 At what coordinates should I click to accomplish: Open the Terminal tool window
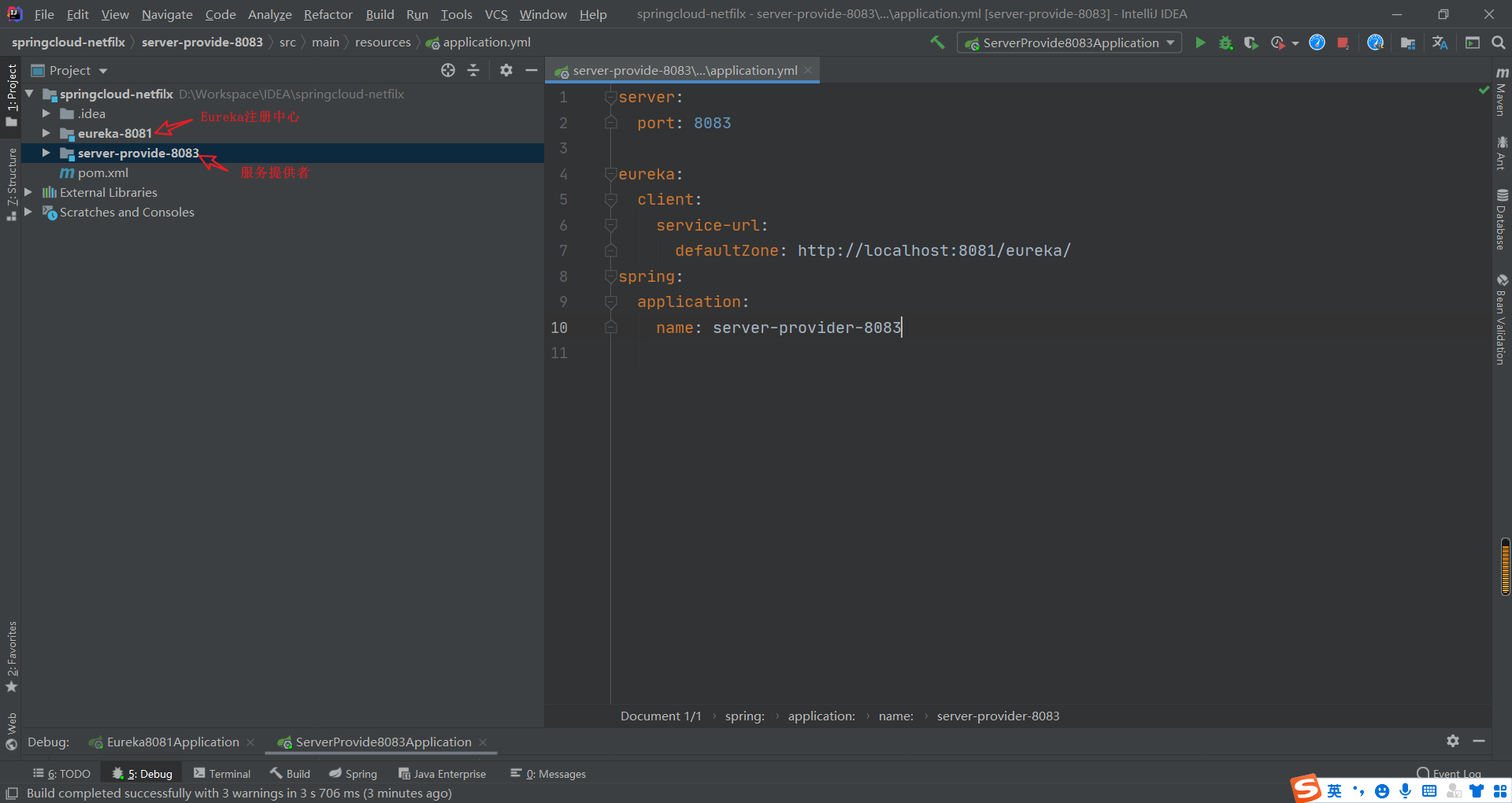[x=222, y=774]
